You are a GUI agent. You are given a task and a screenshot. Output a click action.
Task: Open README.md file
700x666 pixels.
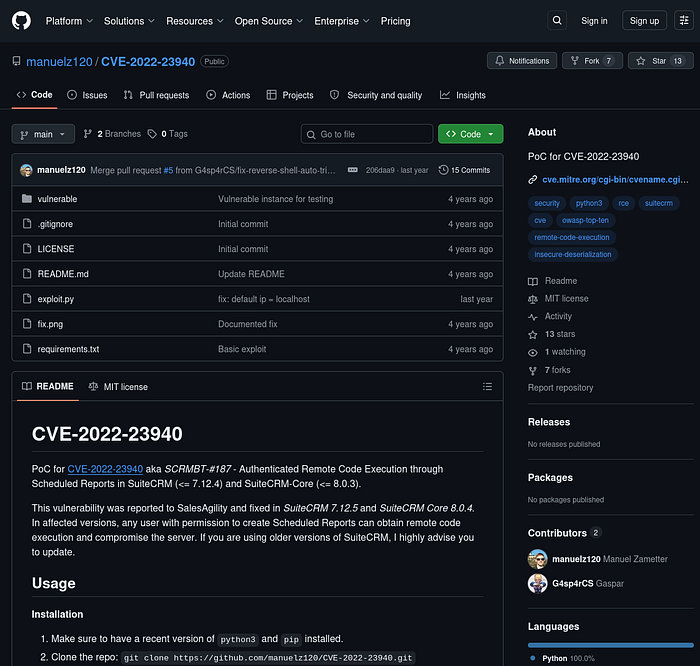63,274
